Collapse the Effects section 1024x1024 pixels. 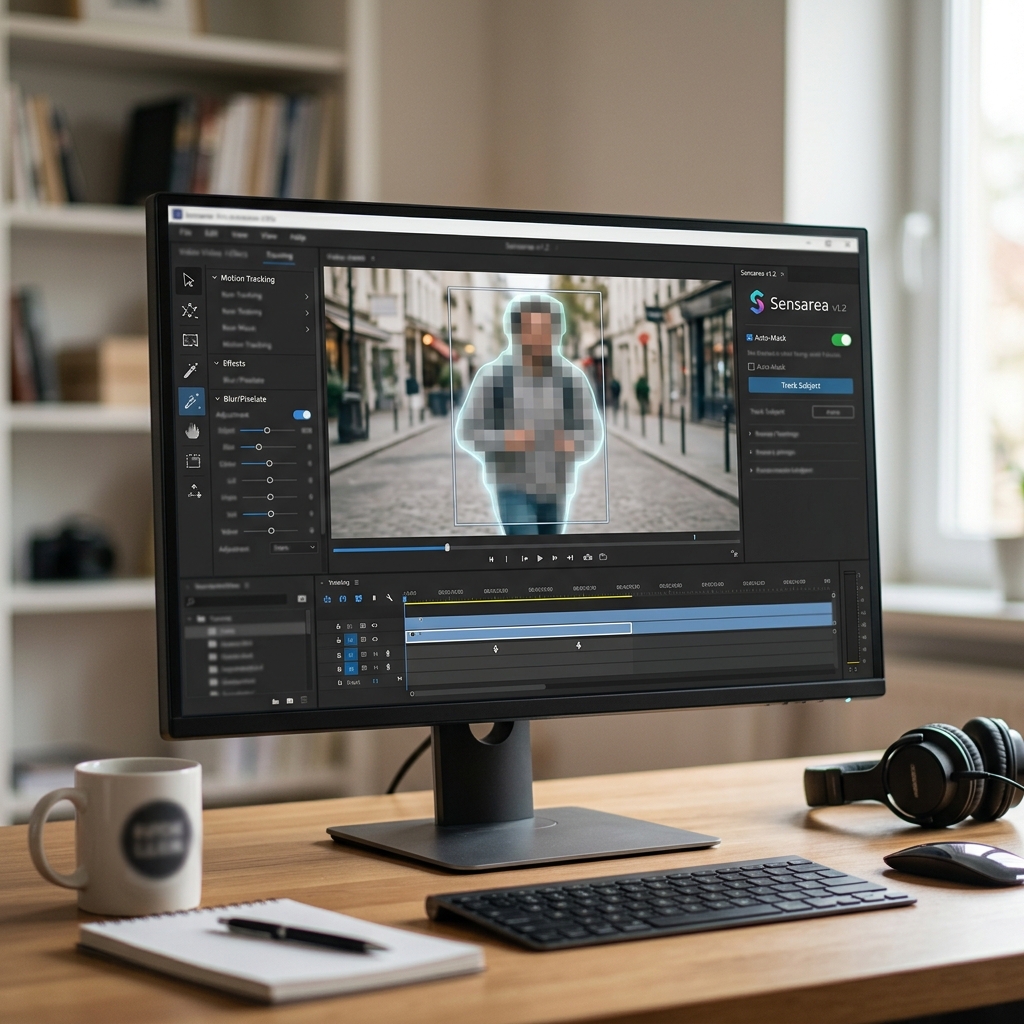216,362
